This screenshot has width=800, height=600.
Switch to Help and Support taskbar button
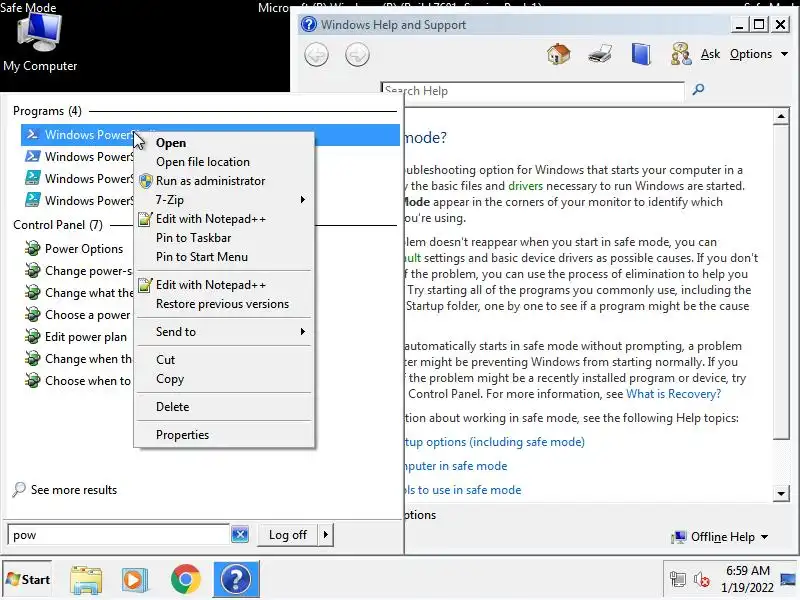(x=236, y=579)
